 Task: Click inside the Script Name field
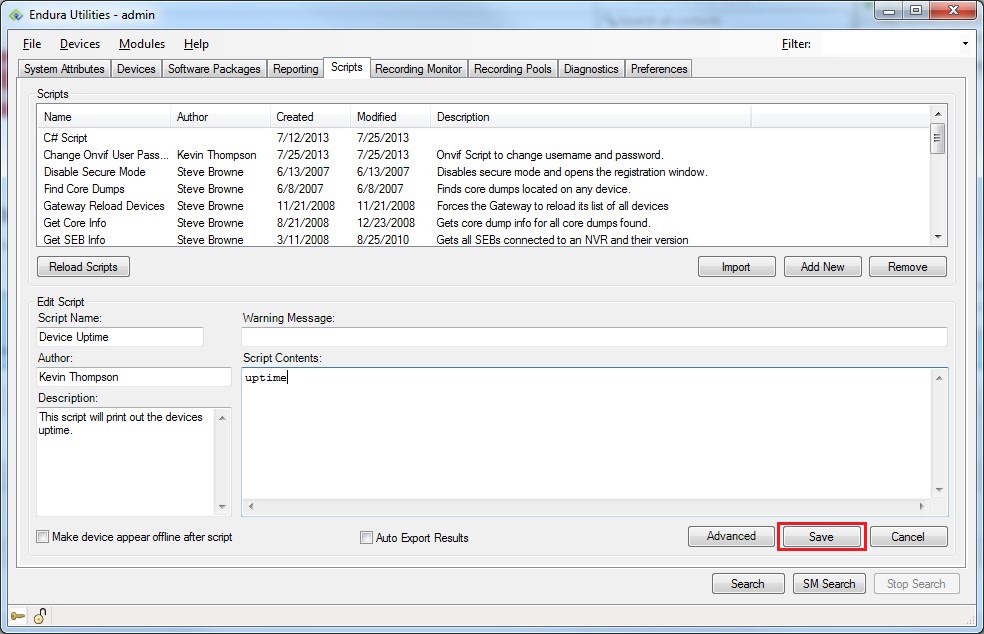click(119, 337)
